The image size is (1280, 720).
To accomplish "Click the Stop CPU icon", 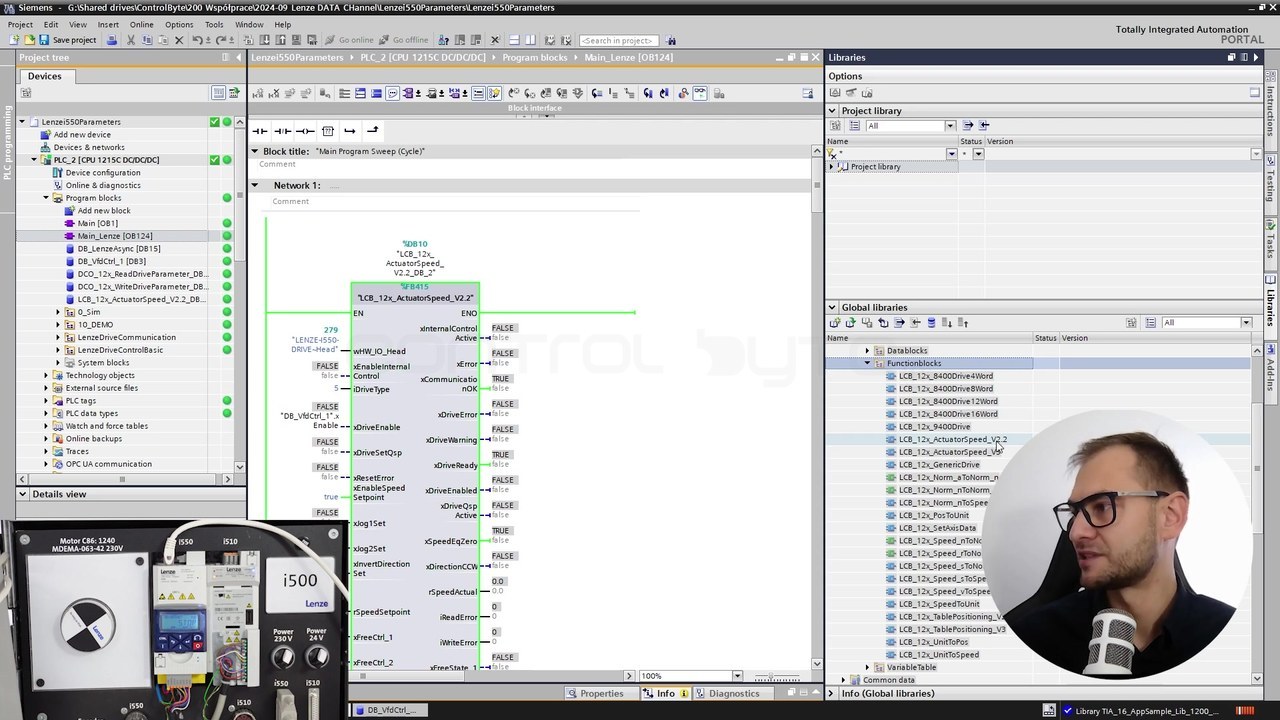I will click(x=476, y=40).
